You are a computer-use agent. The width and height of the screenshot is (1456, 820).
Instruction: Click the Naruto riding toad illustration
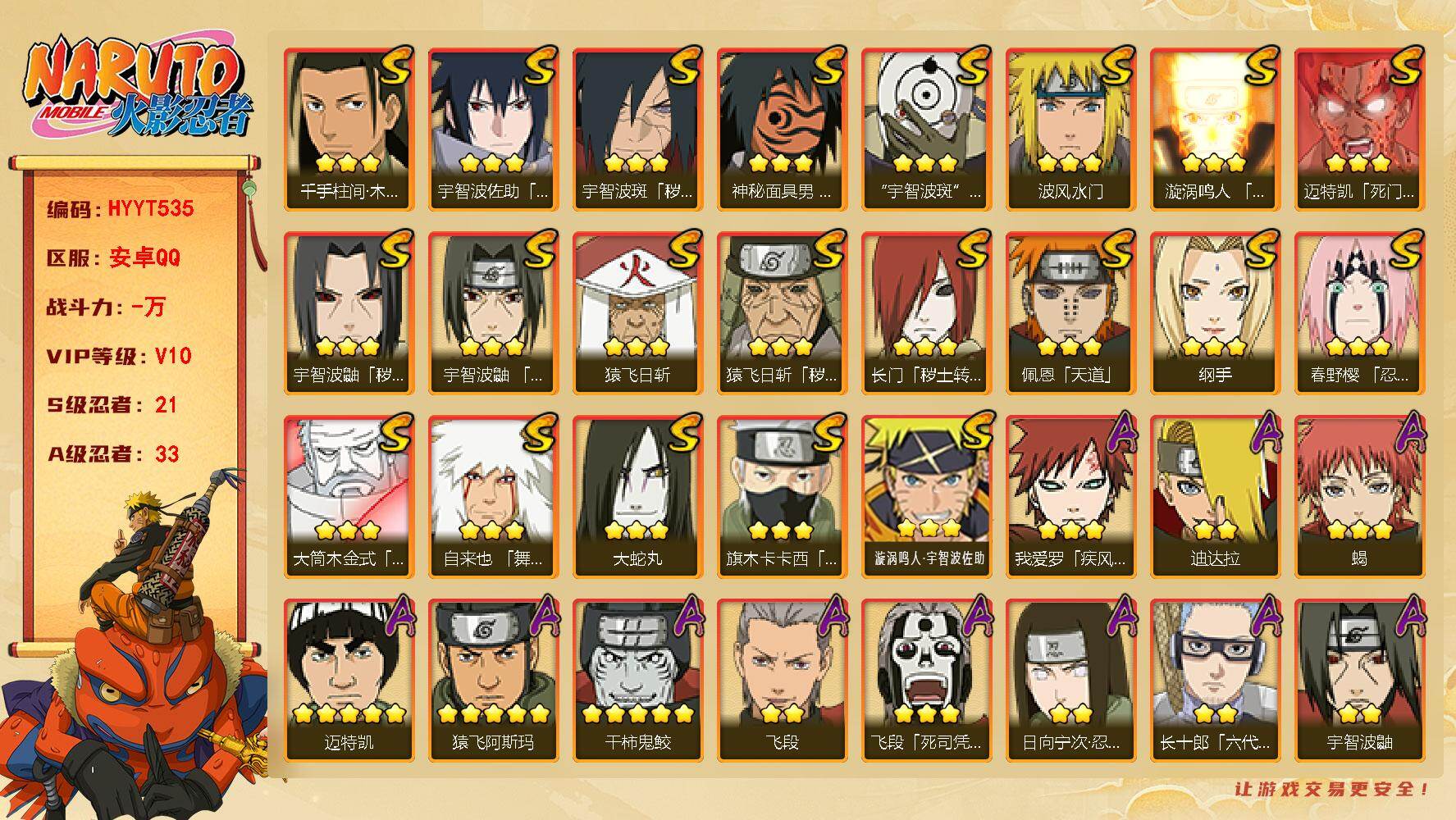pyautogui.click(x=135, y=648)
